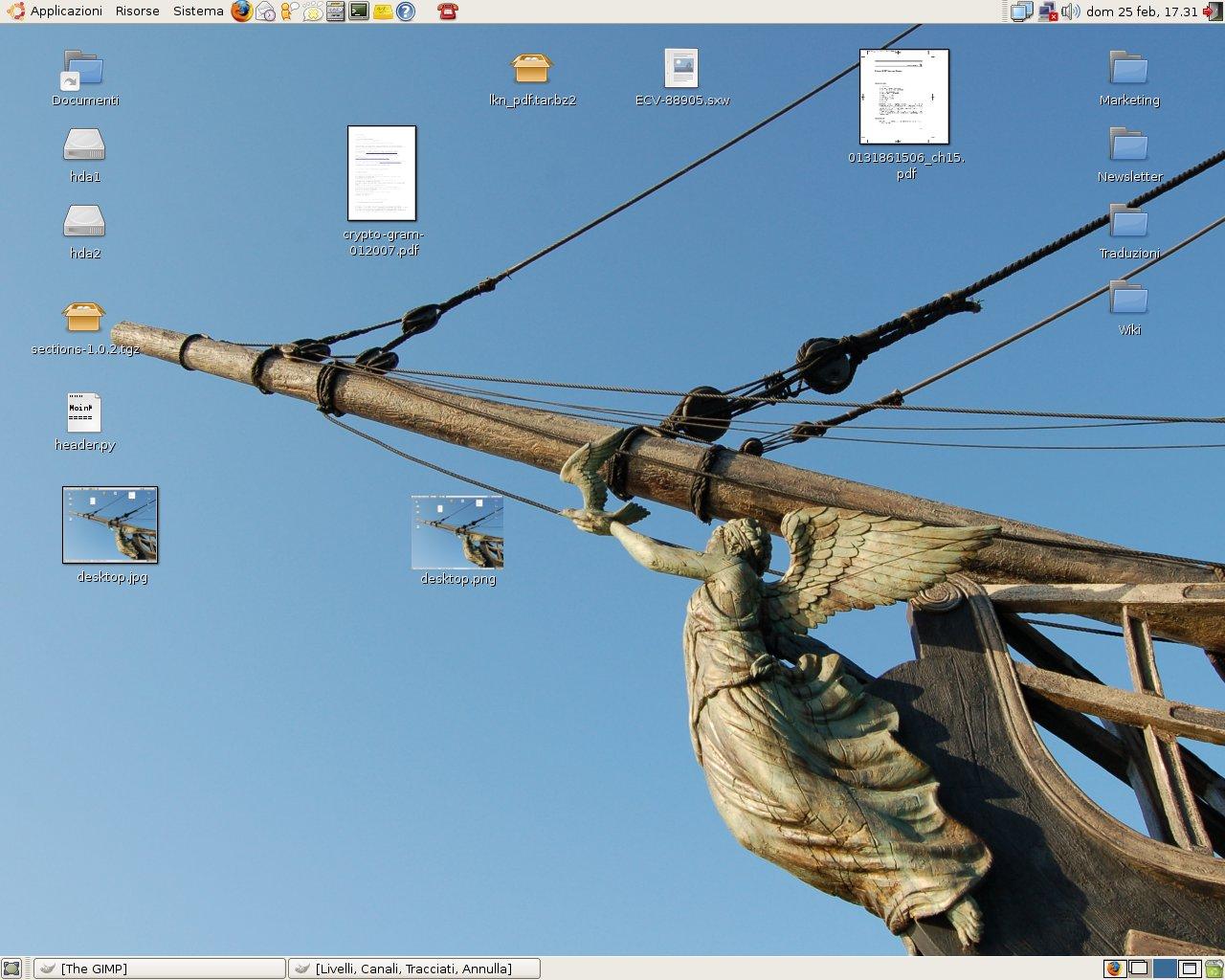Switch to Livelli, Canali, Tracciati window
The height and width of the screenshot is (980, 1225).
coord(413,969)
